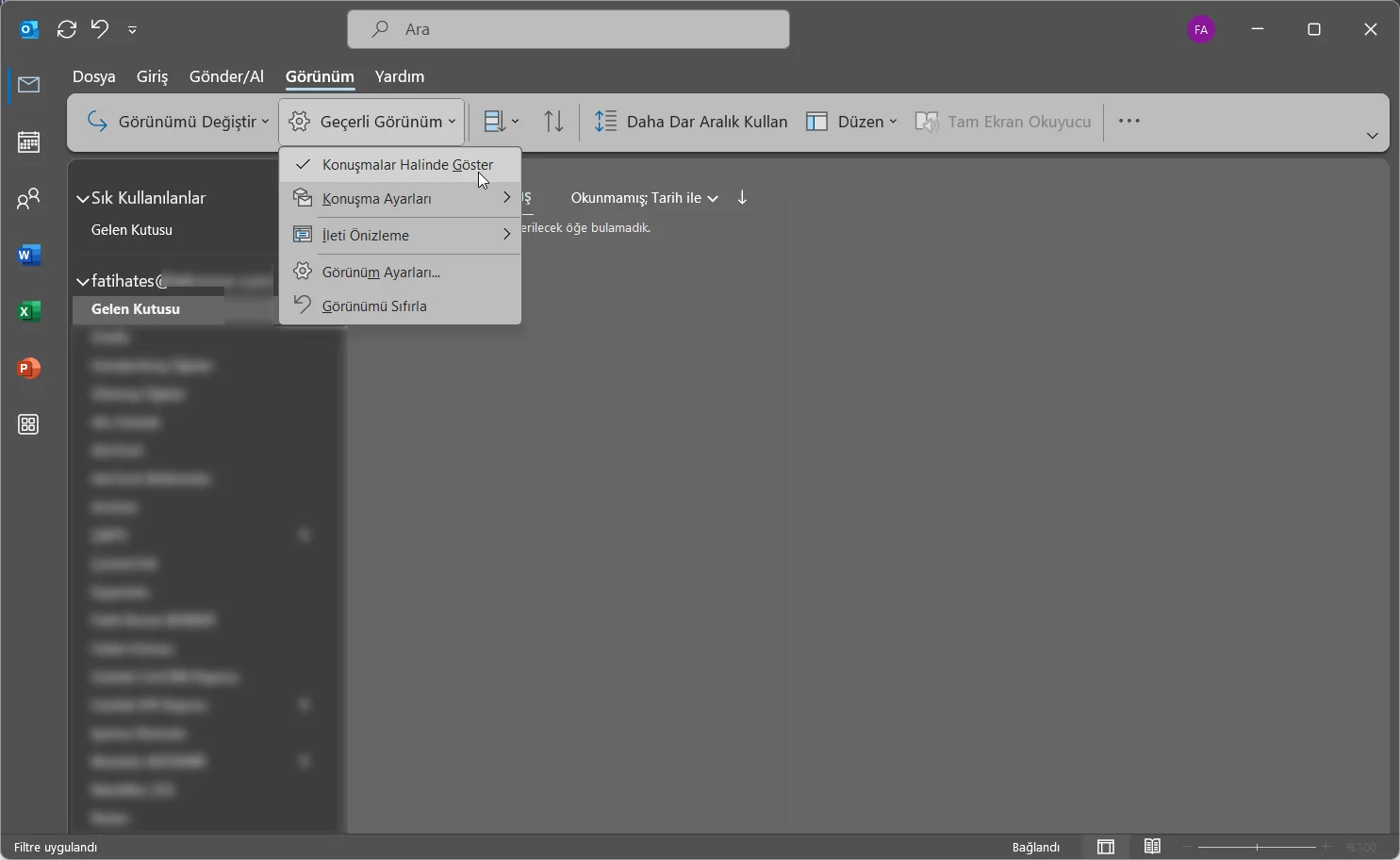The height and width of the screenshot is (860, 1400).
Task: Open the Calendar module in sidebar
Action: (x=29, y=142)
